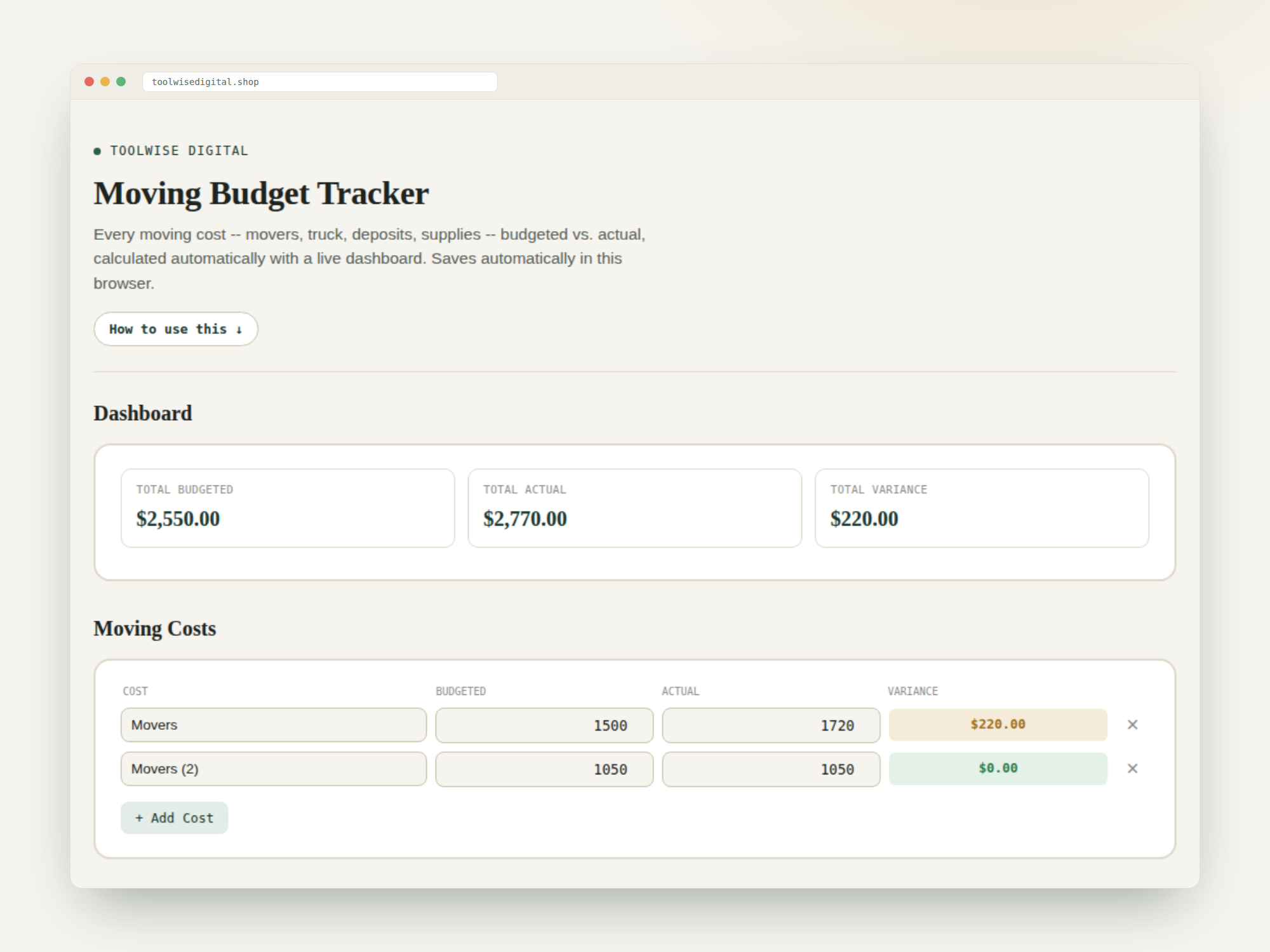Click the Total Actual $2,770.00 card
Screen dimensions: 1270x952
click(x=635, y=508)
